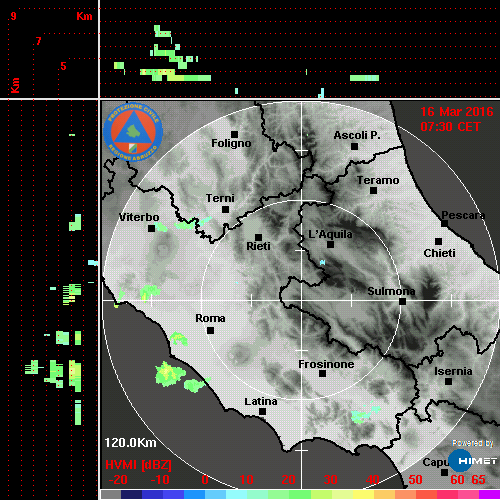
Task: Click the dark navy swatch on the color scale
Action: [131, 494]
